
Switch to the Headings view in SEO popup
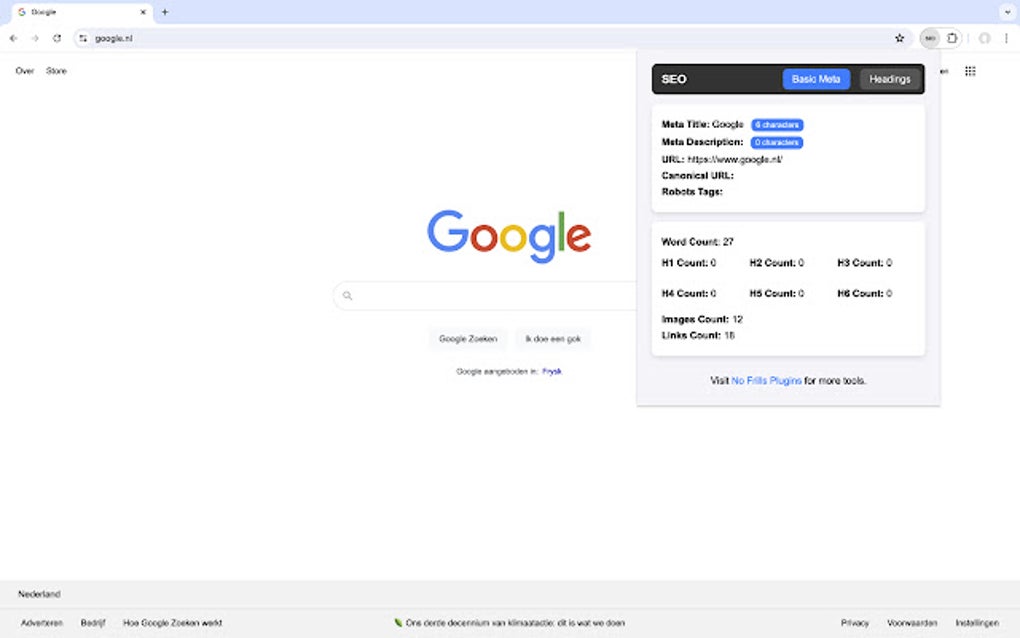(889, 78)
